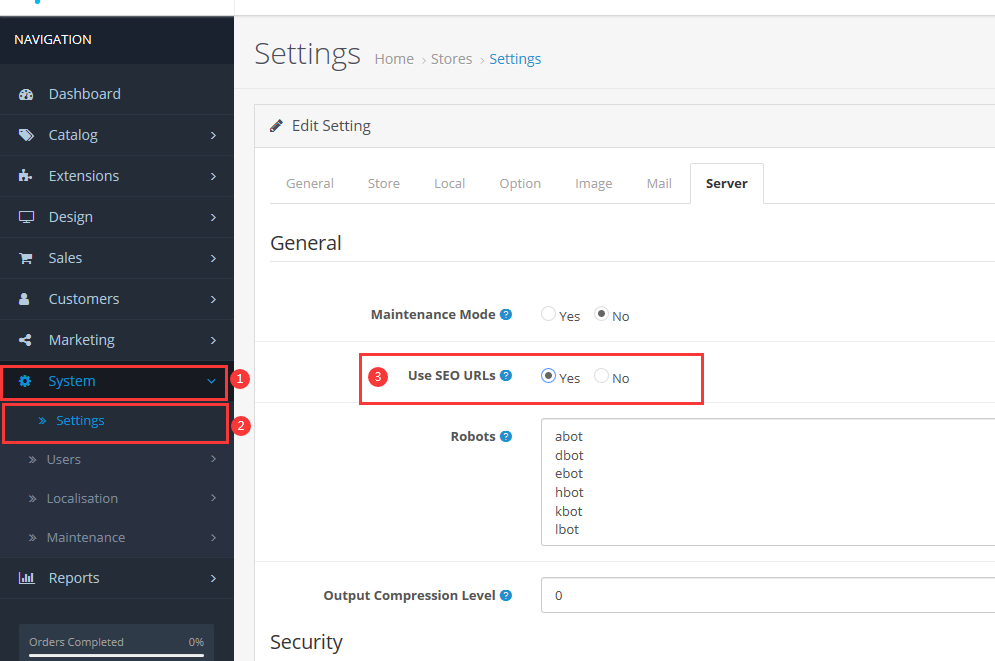
Task: Open Settings in the System submenu
Action: point(80,421)
